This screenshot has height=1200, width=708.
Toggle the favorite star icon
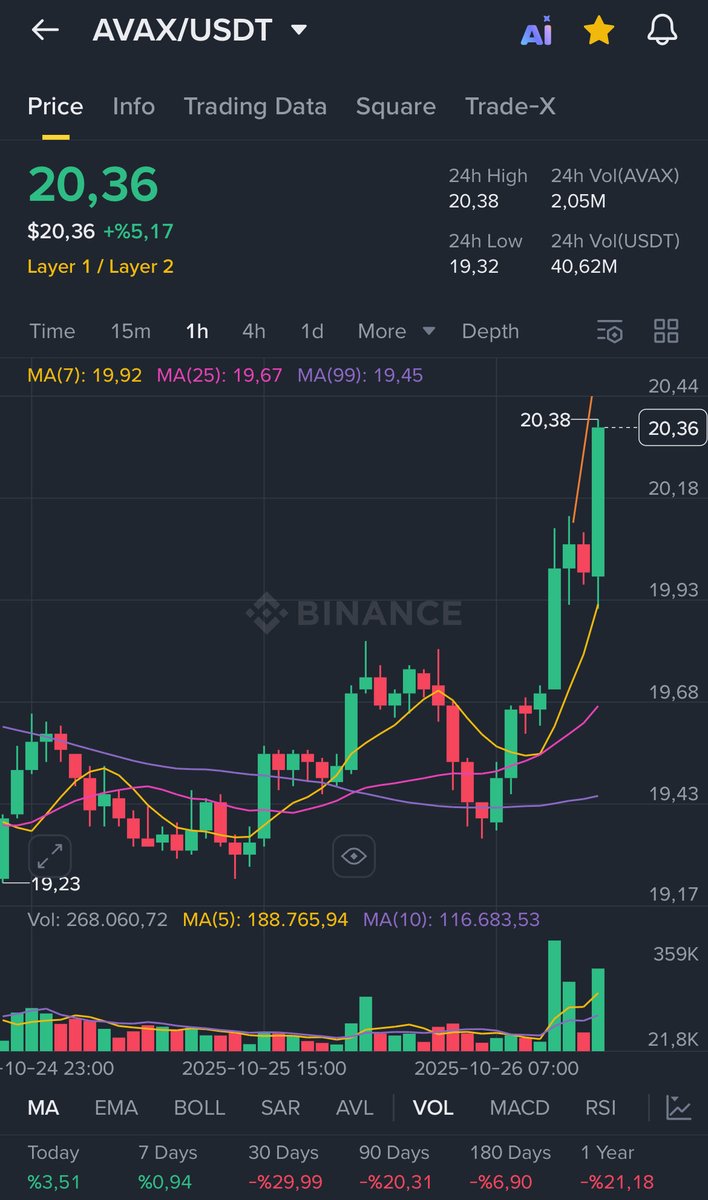tap(598, 31)
